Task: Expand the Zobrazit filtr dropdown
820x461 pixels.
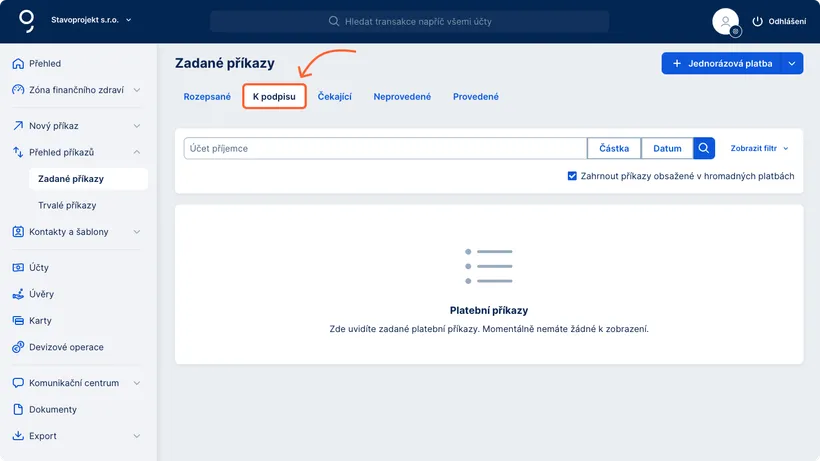Action: point(760,148)
